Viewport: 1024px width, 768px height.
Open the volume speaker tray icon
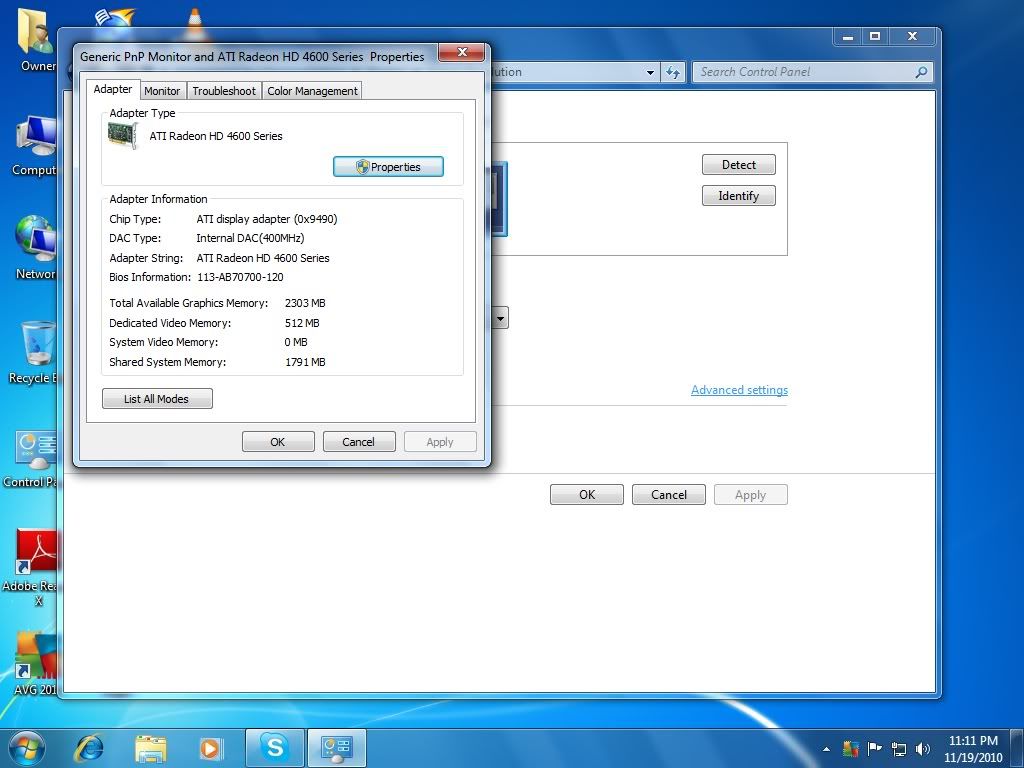[x=923, y=749]
